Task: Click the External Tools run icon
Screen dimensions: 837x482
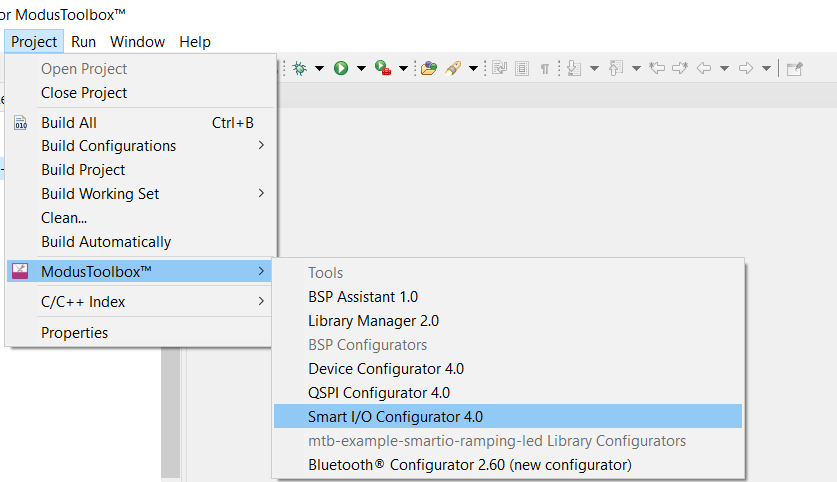Action: [x=383, y=68]
